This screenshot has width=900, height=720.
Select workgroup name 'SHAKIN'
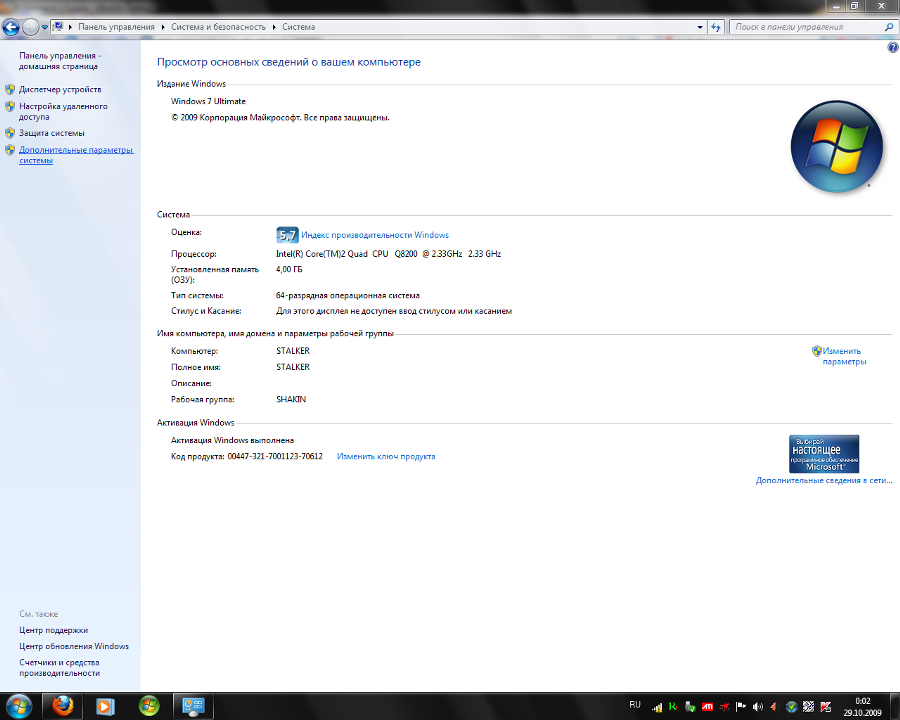[291, 399]
